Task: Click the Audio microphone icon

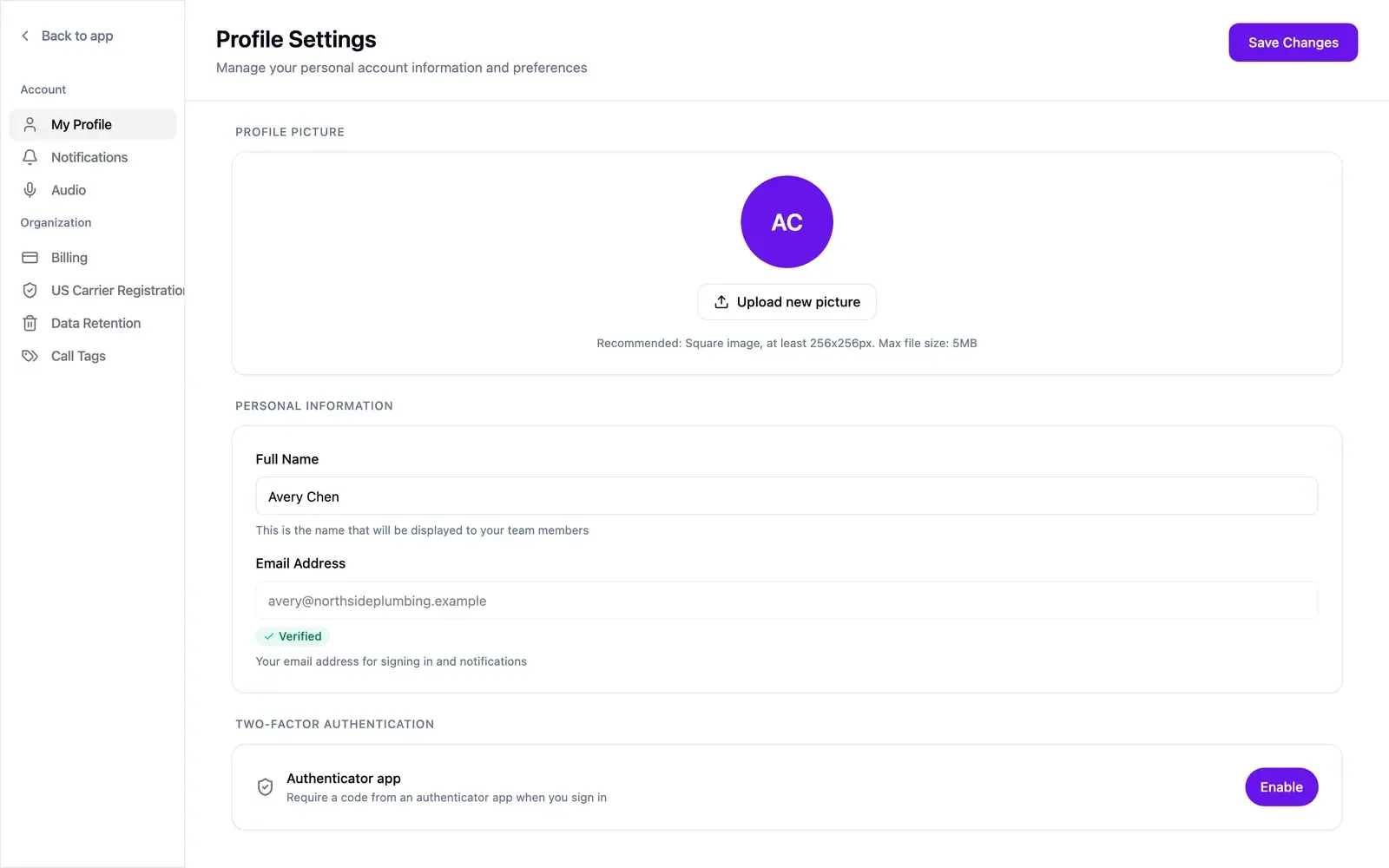Action: [x=30, y=190]
